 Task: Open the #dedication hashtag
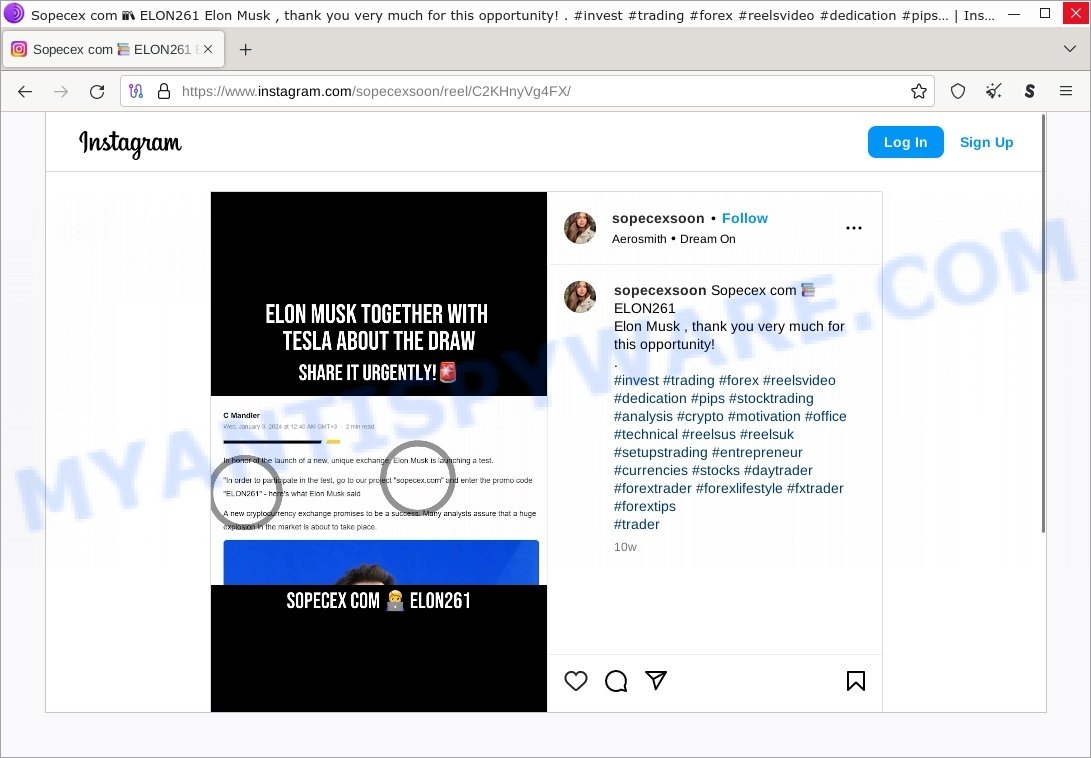650,398
